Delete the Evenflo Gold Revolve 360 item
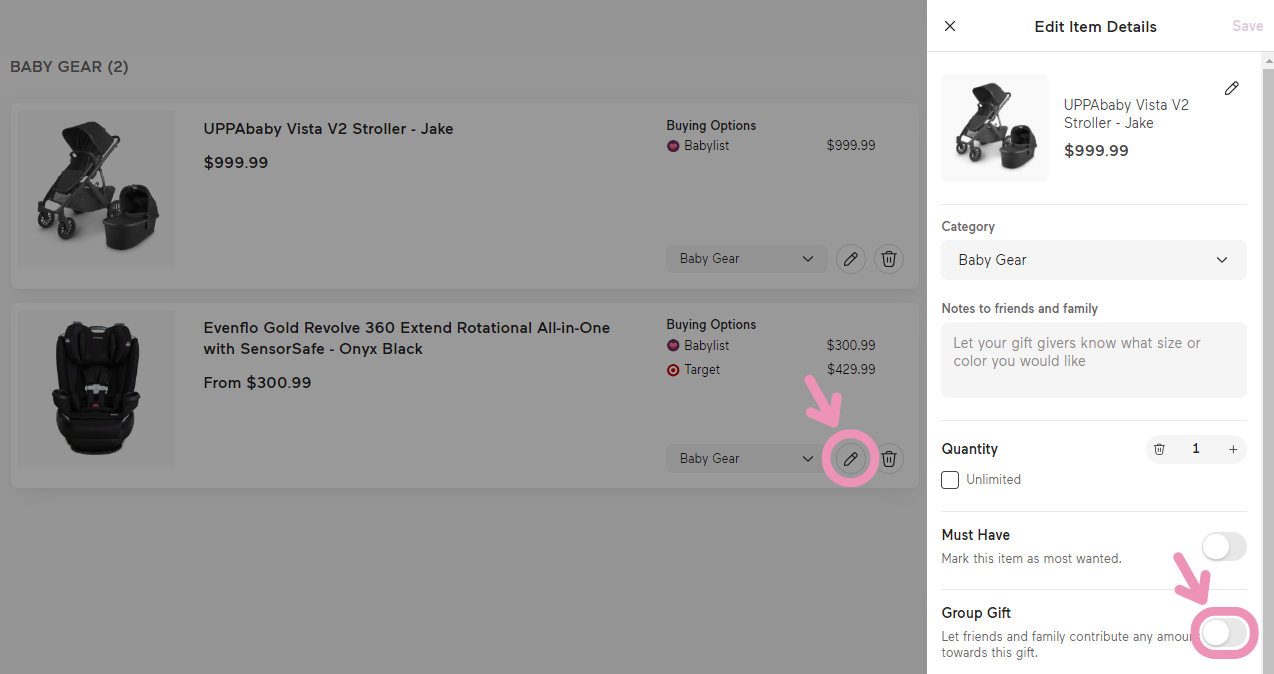 (889, 459)
